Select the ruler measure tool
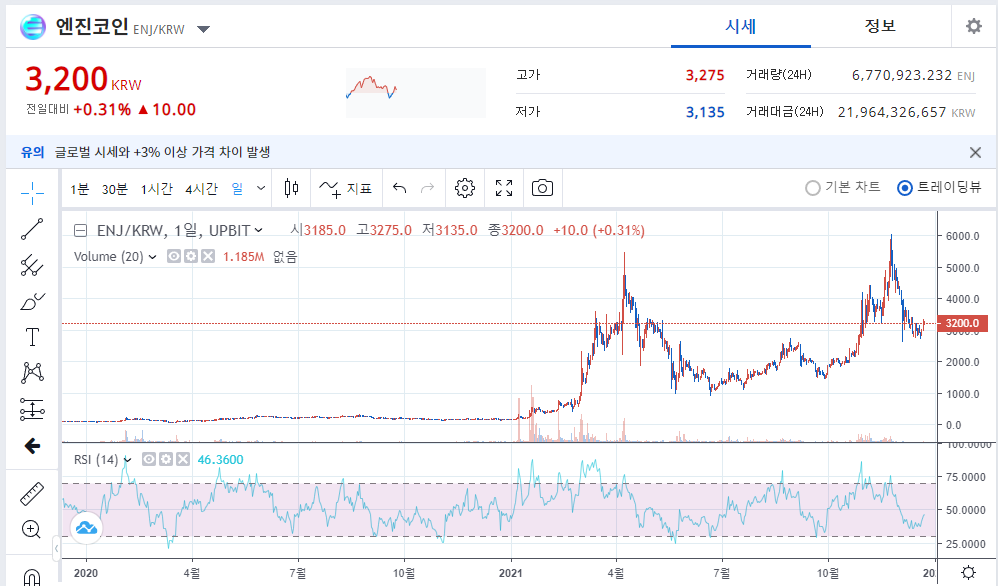The image size is (998, 586). pos(32,494)
